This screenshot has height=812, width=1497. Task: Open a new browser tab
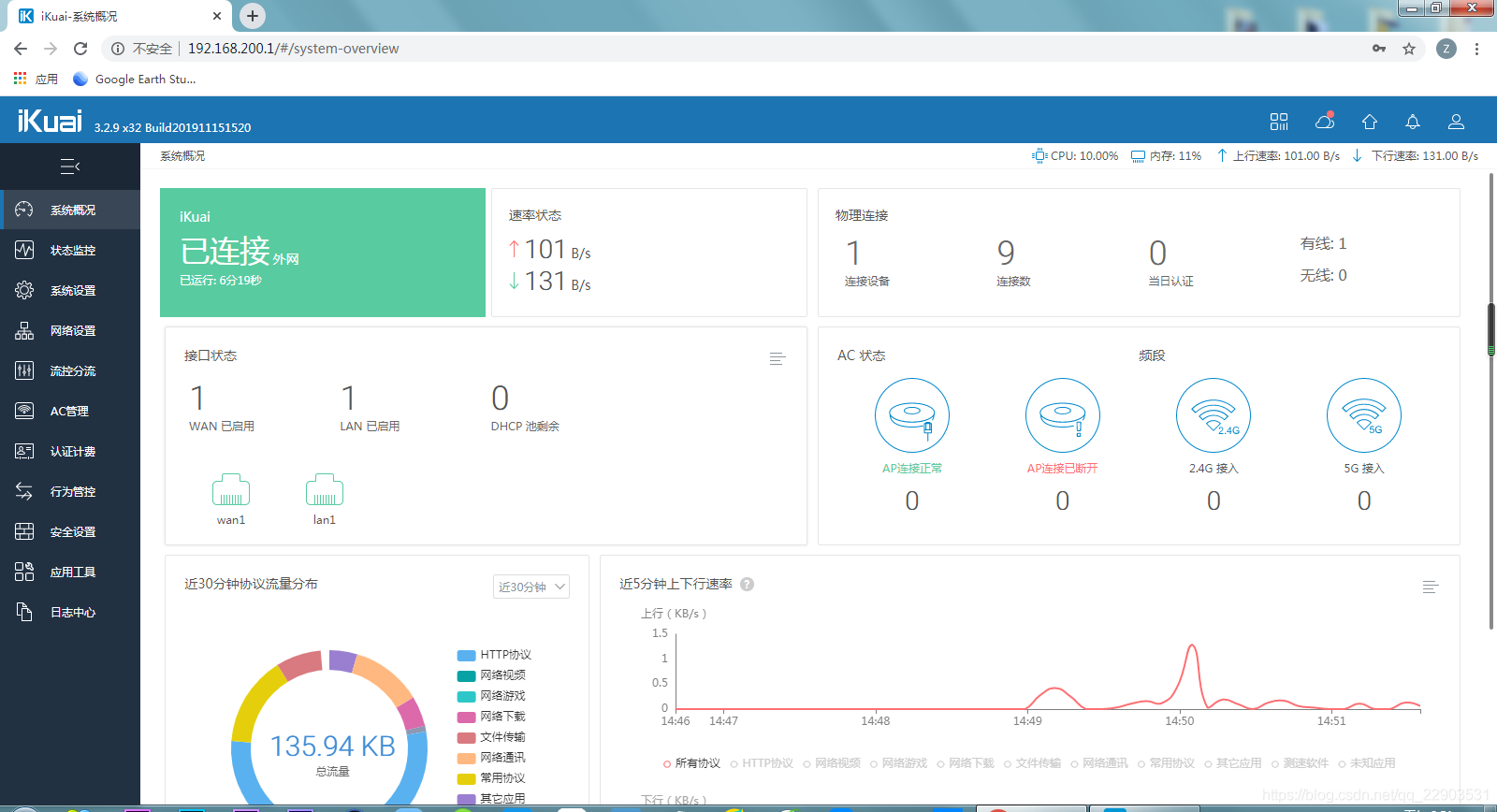click(x=253, y=16)
